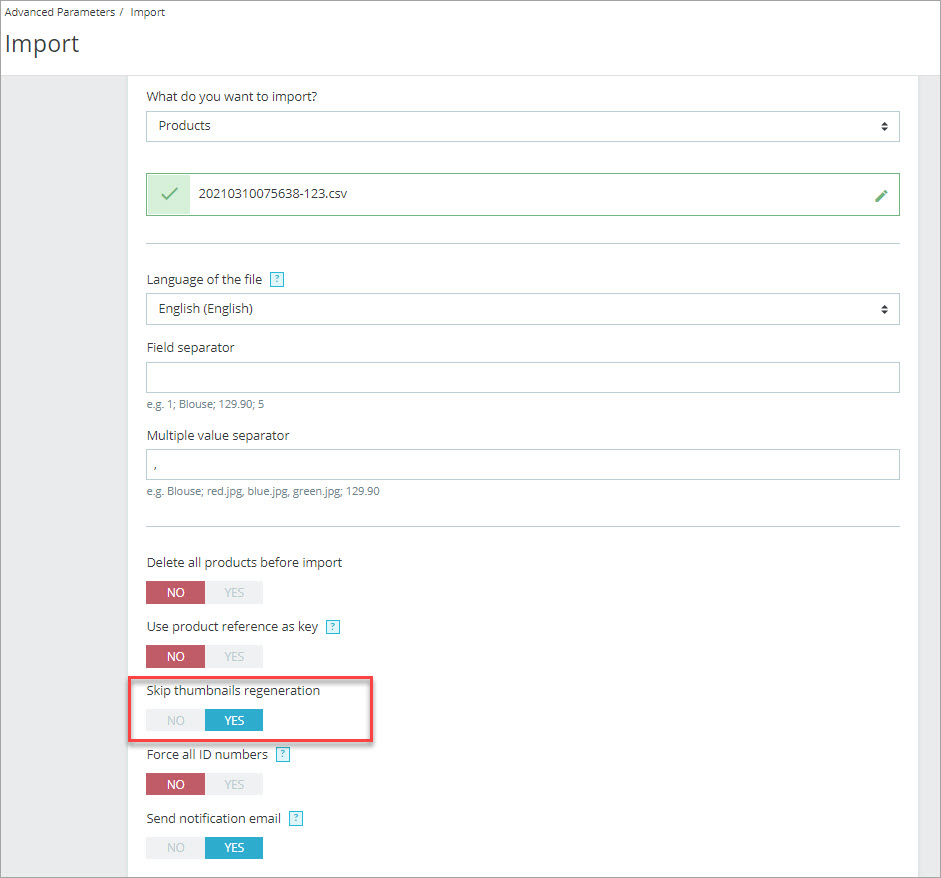This screenshot has height=878, width=941.
Task: Turn on Force all ID numbers
Action: tap(234, 785)
